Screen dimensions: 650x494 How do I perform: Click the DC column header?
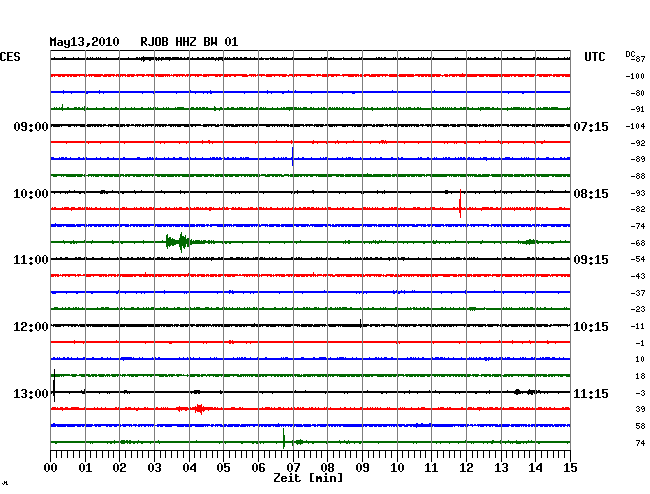630,54
